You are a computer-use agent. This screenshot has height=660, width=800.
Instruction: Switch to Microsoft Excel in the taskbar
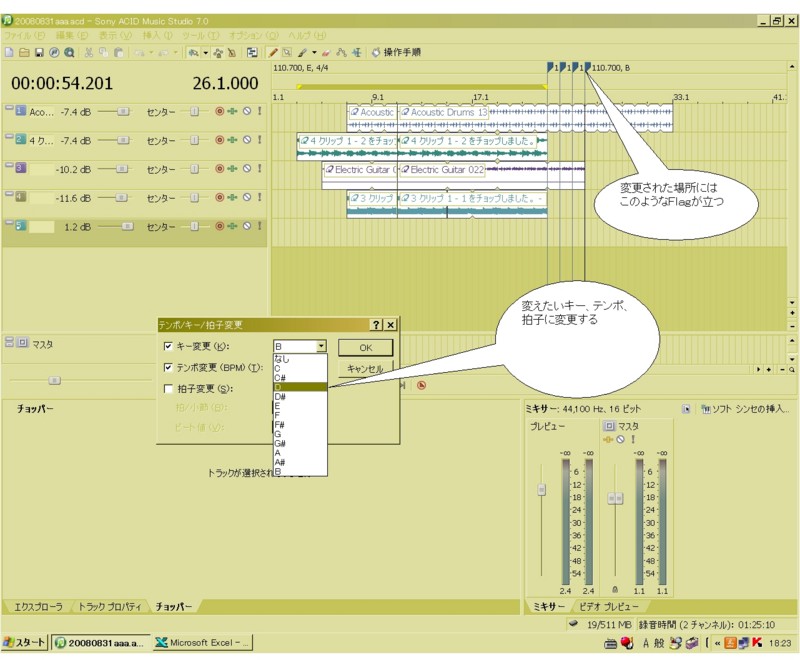pos(203,643)
